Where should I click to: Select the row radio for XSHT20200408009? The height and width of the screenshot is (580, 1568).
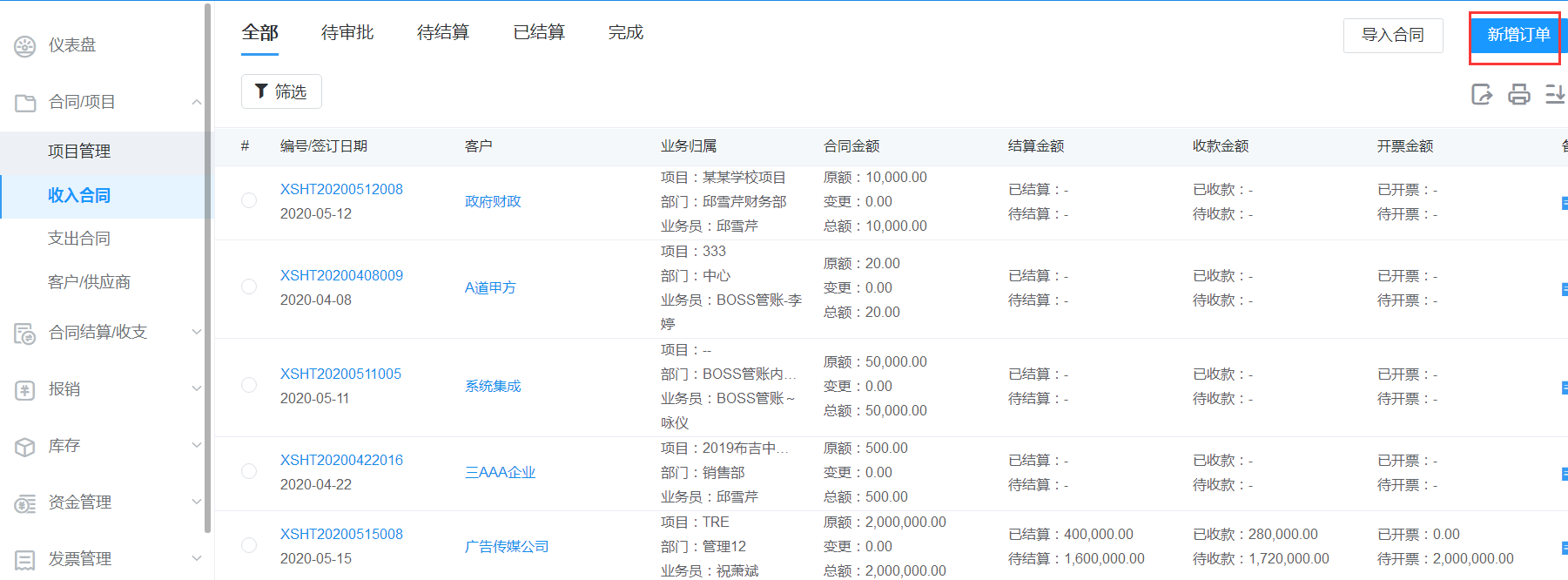(249, 287)
